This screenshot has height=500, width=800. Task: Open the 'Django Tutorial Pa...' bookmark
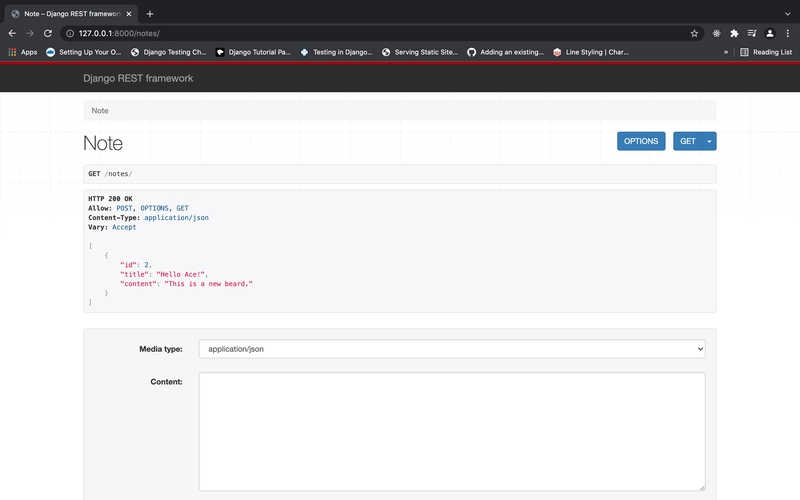(253, 52)
